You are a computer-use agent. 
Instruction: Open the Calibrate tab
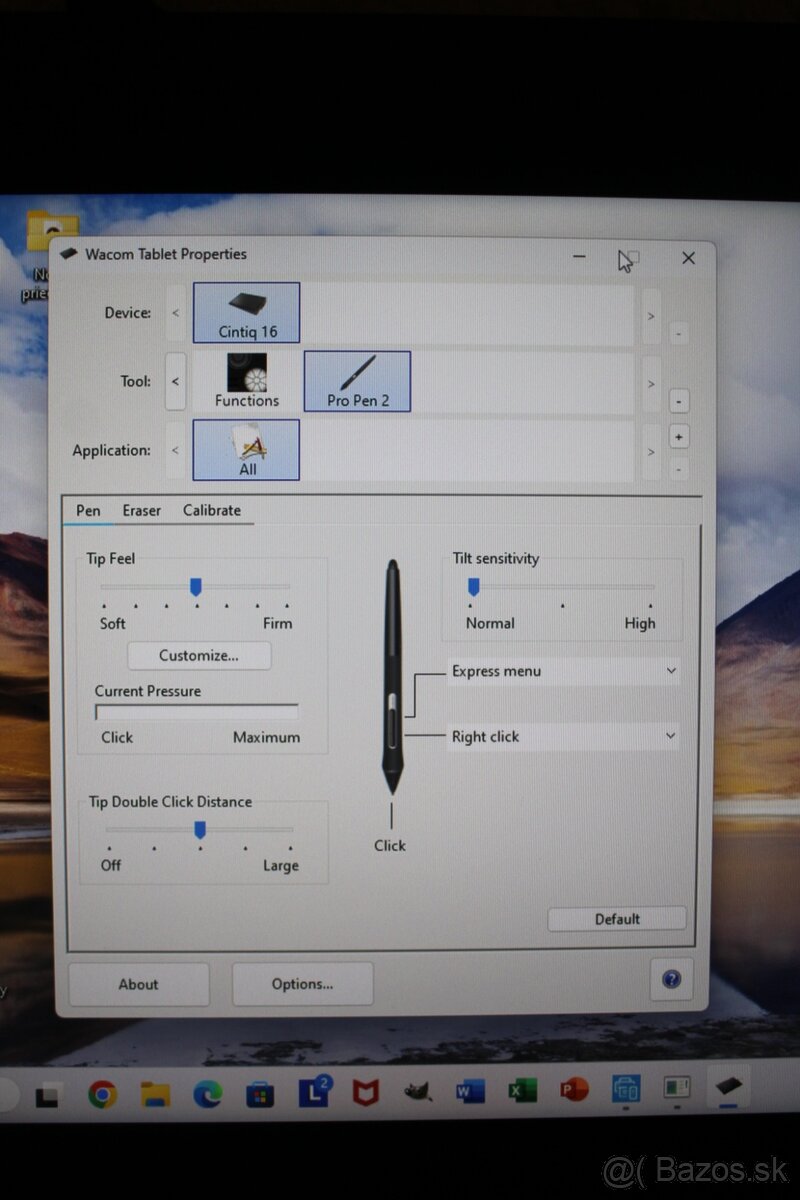click(x=212, y=510)
